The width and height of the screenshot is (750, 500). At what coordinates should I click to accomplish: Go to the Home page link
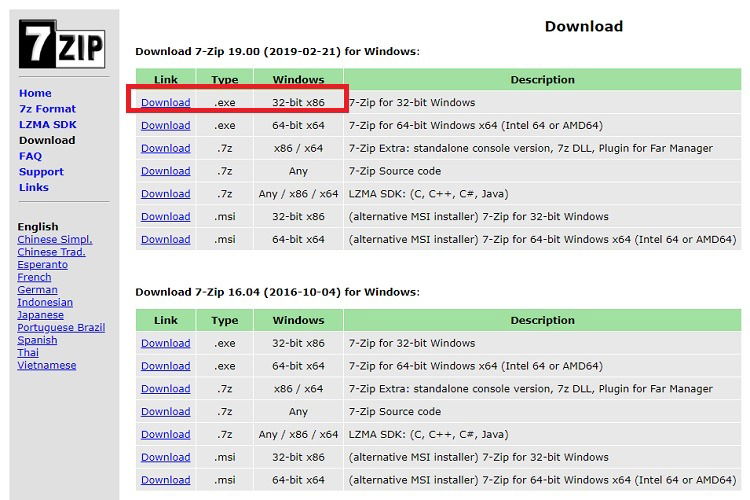click(x=35, y=93)
